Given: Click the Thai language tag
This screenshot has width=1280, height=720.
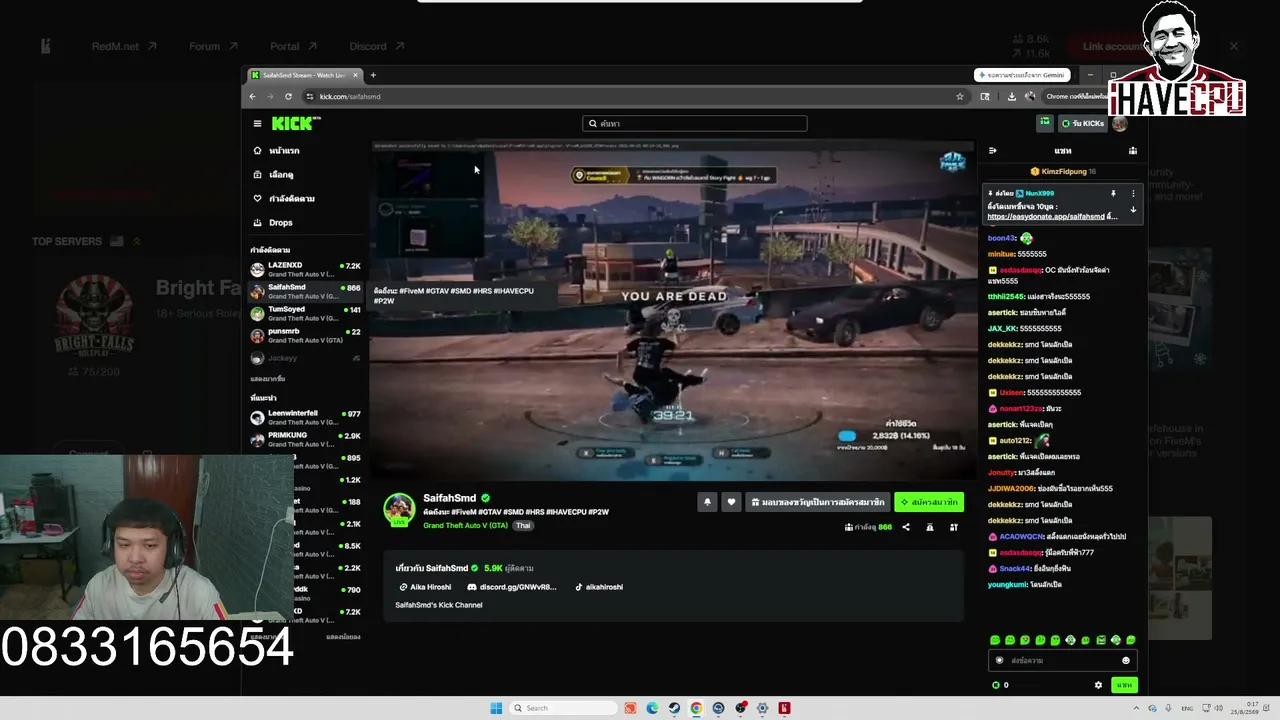Looking at the screenshot, I should click(523, 526).
